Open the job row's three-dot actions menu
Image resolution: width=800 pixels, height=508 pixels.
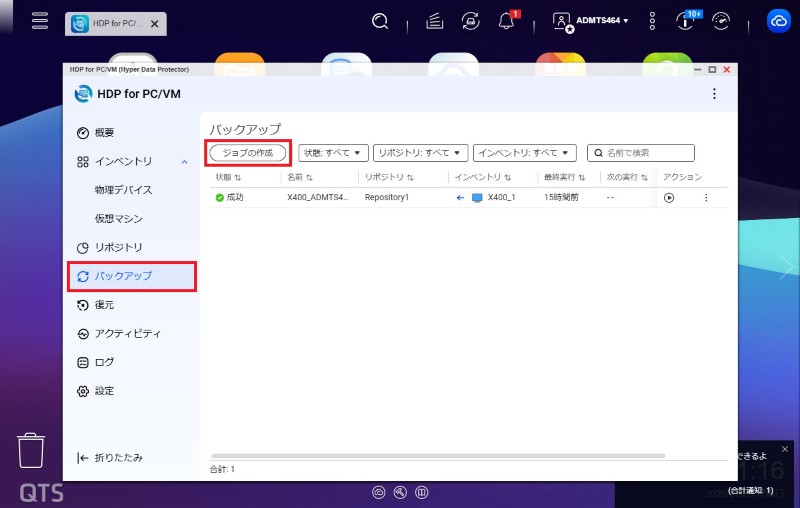click(x=705, y=198)
